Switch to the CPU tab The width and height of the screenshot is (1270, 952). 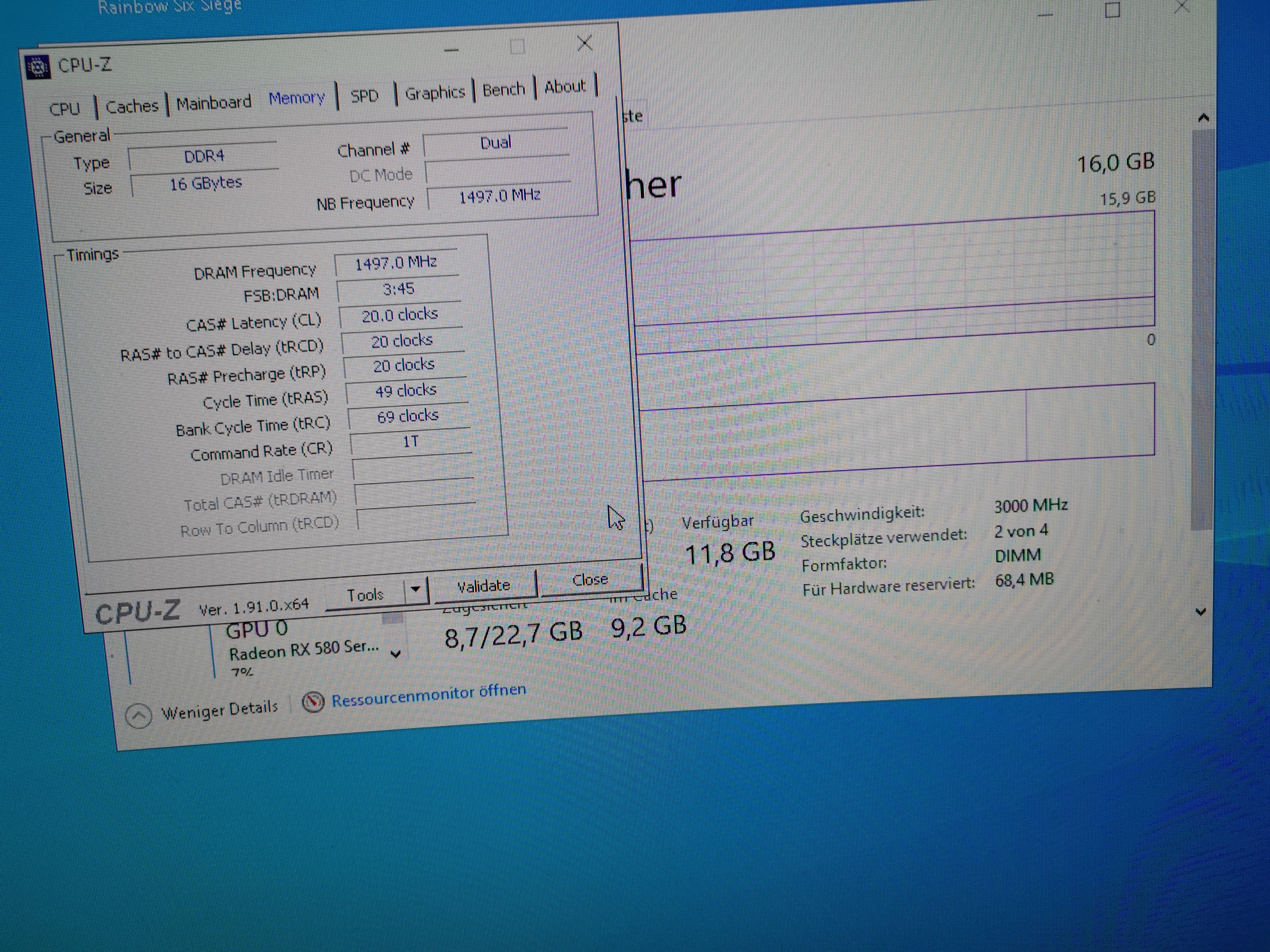click(64, 109)
